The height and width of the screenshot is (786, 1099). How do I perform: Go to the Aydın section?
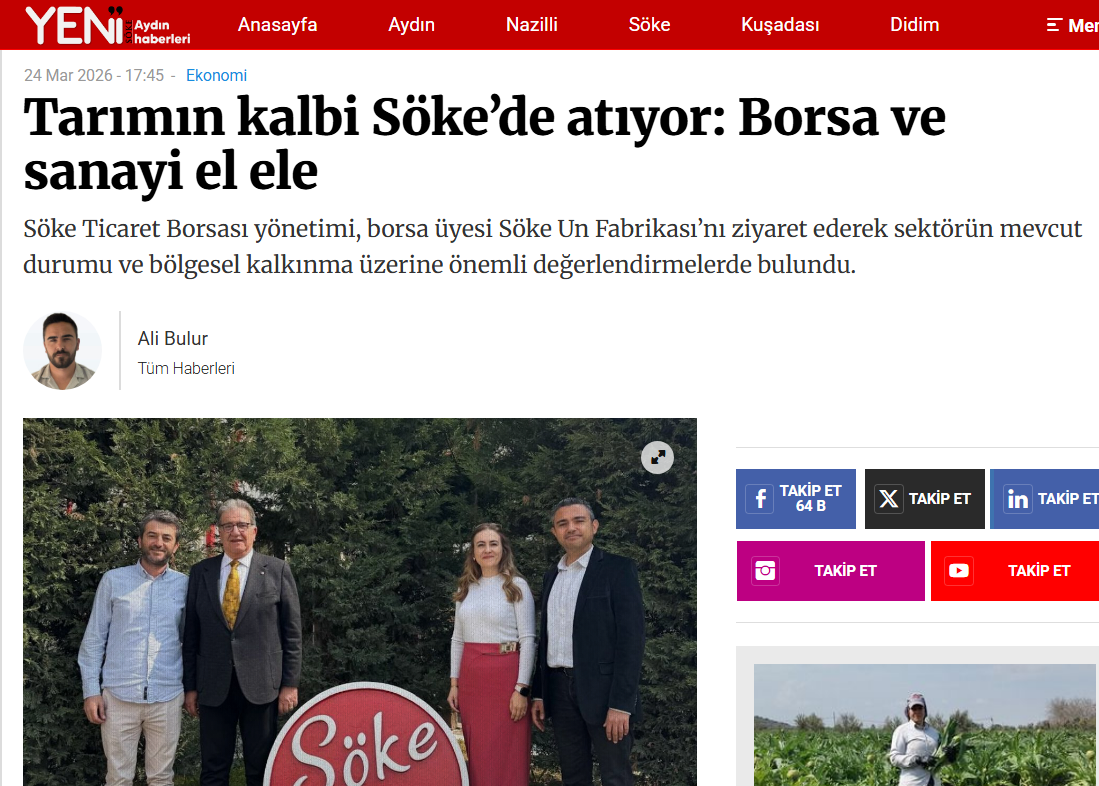411,25
